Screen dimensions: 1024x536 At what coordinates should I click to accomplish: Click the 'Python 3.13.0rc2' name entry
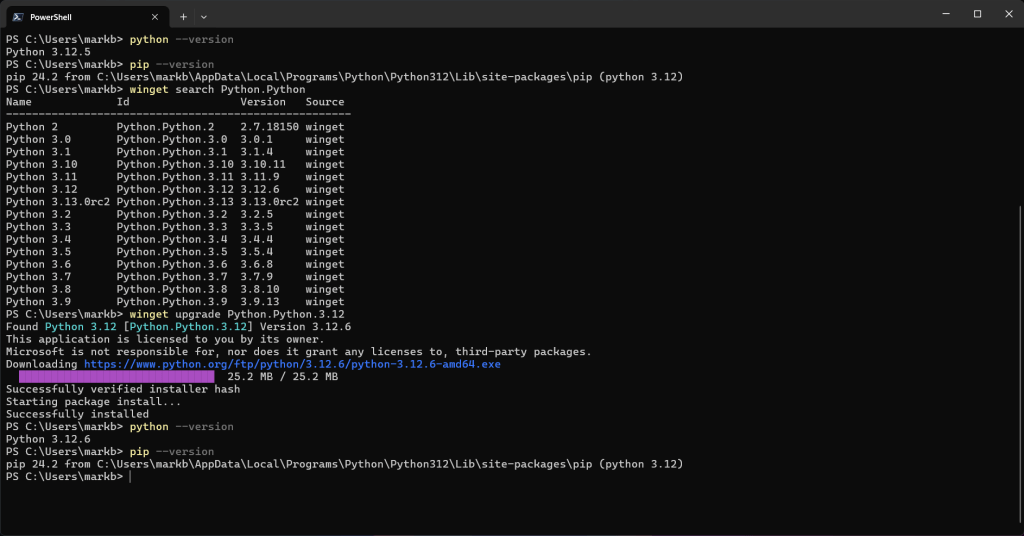point(57,202)
